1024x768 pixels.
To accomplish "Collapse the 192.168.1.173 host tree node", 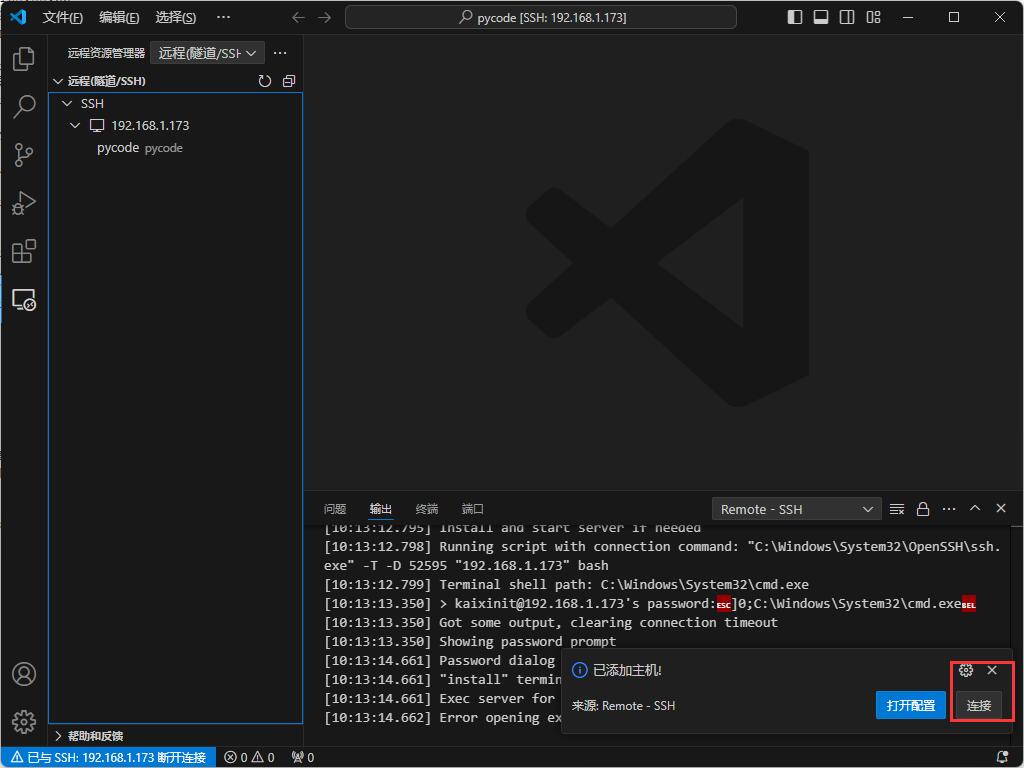I will click(x=75, y=126).
